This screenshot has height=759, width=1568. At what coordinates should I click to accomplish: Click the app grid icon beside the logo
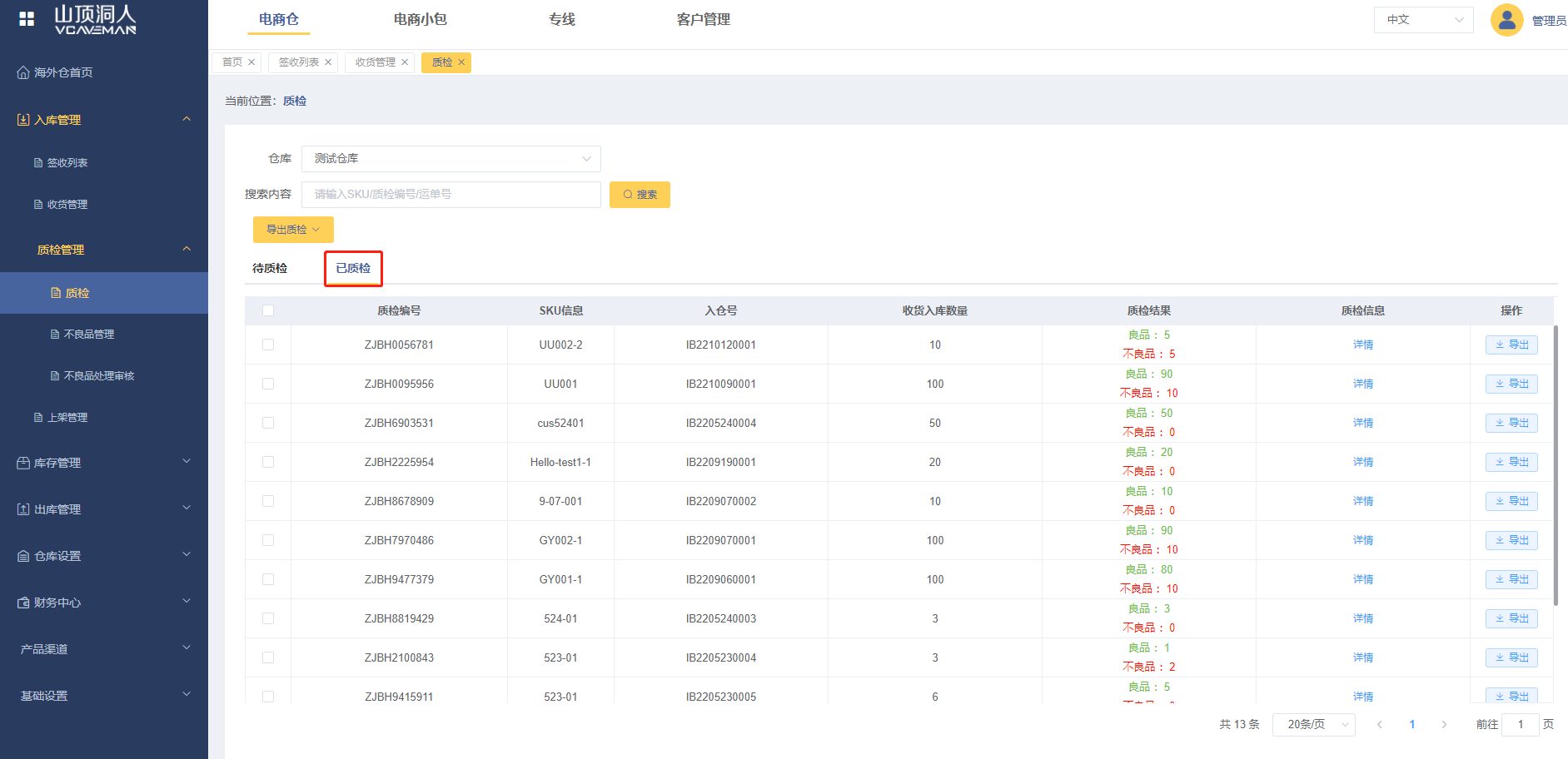click(27, 19)
